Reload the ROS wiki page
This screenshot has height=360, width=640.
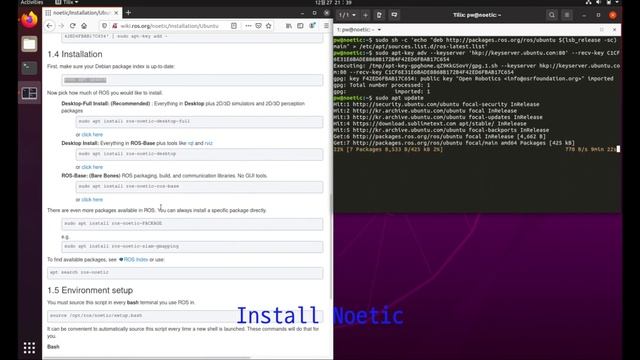pos(73,26)
